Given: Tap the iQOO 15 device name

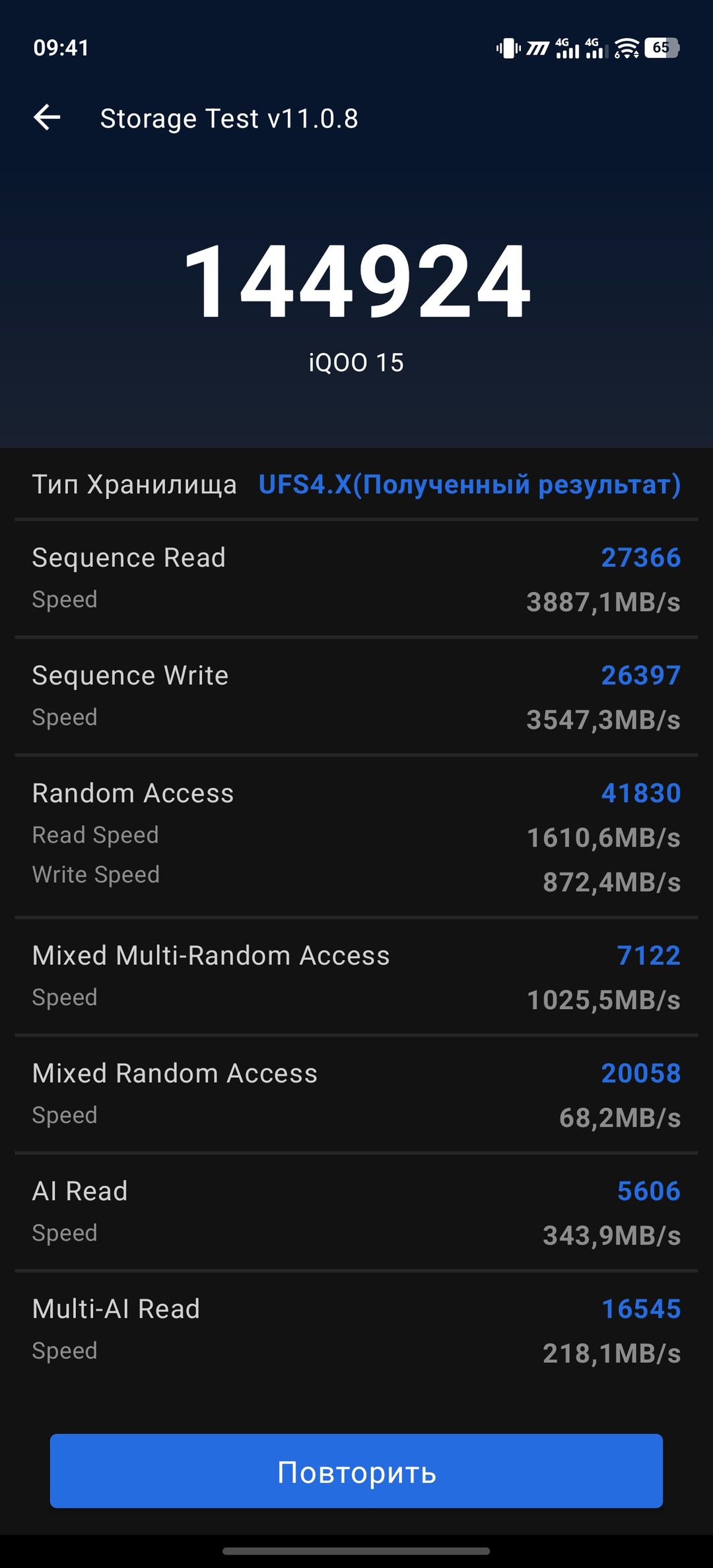Looking at the screenshot, I should coord(356,362).
